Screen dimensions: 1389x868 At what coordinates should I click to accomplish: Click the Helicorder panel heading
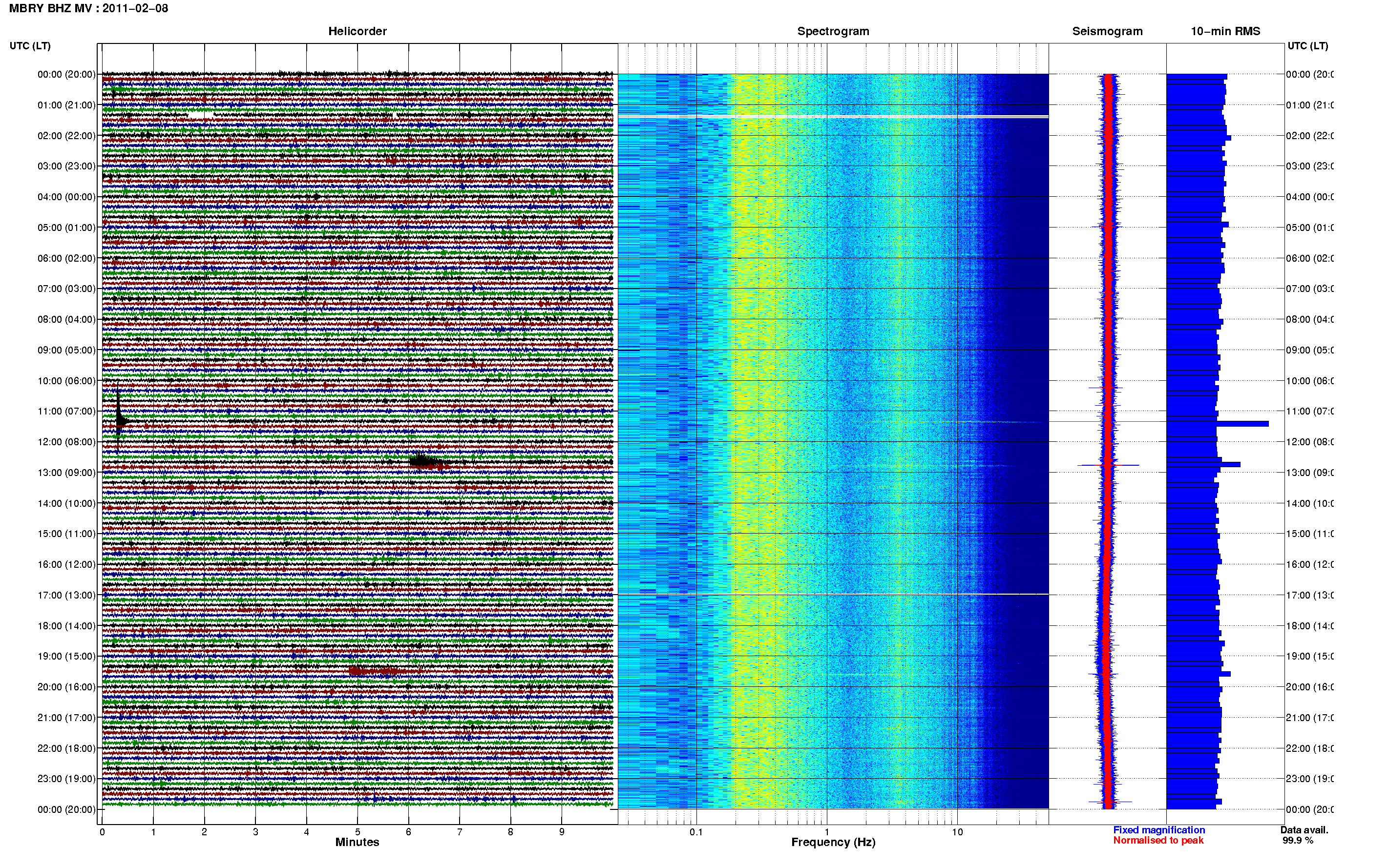point(357,31)
